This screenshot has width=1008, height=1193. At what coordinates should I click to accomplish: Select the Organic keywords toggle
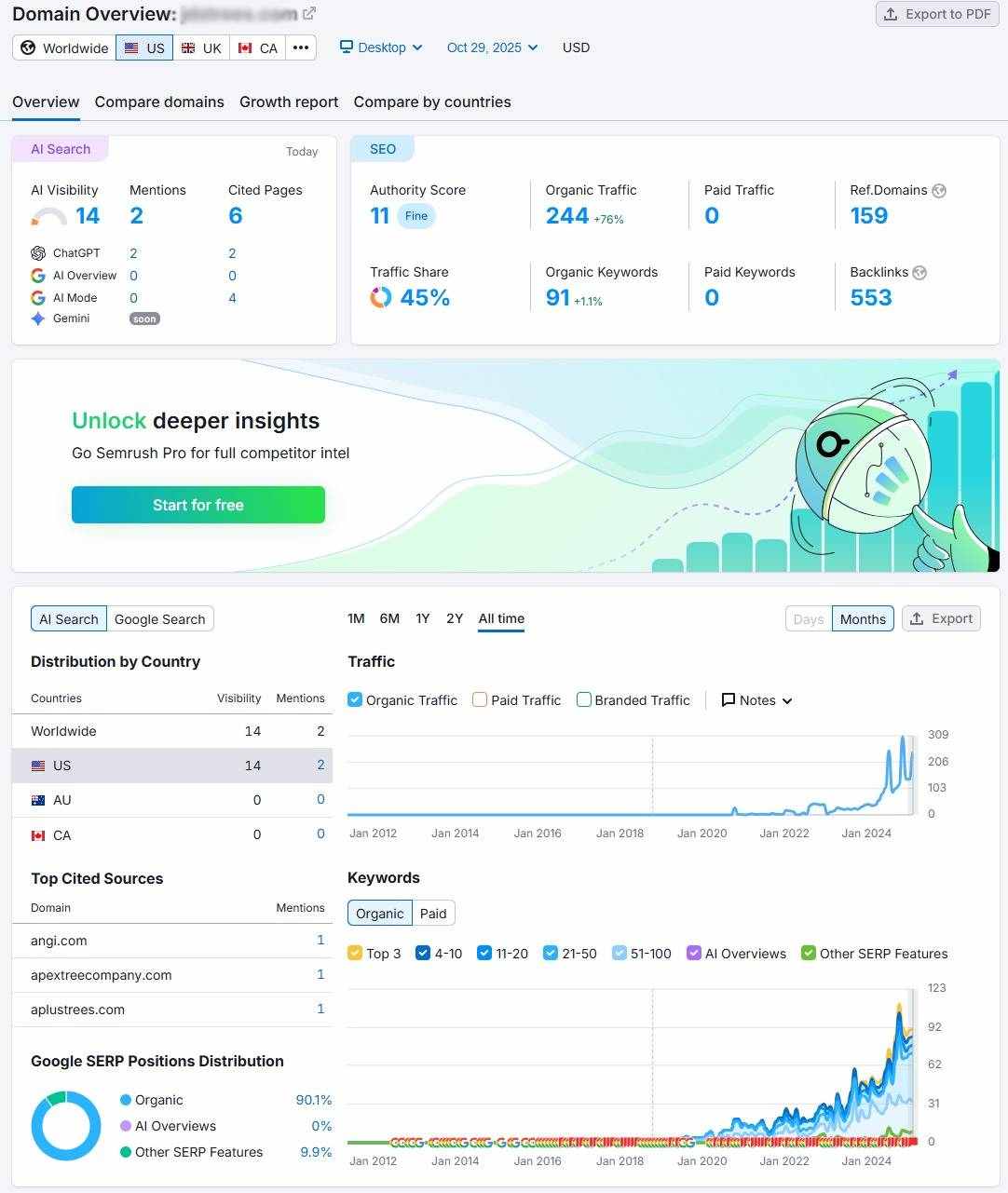[x=380, y=913]
